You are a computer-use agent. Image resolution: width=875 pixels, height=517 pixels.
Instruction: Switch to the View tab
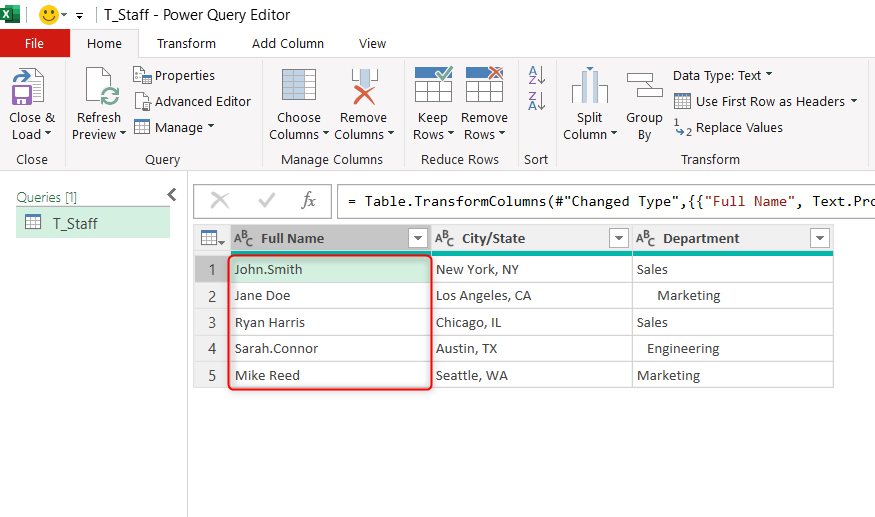point(372,44)
